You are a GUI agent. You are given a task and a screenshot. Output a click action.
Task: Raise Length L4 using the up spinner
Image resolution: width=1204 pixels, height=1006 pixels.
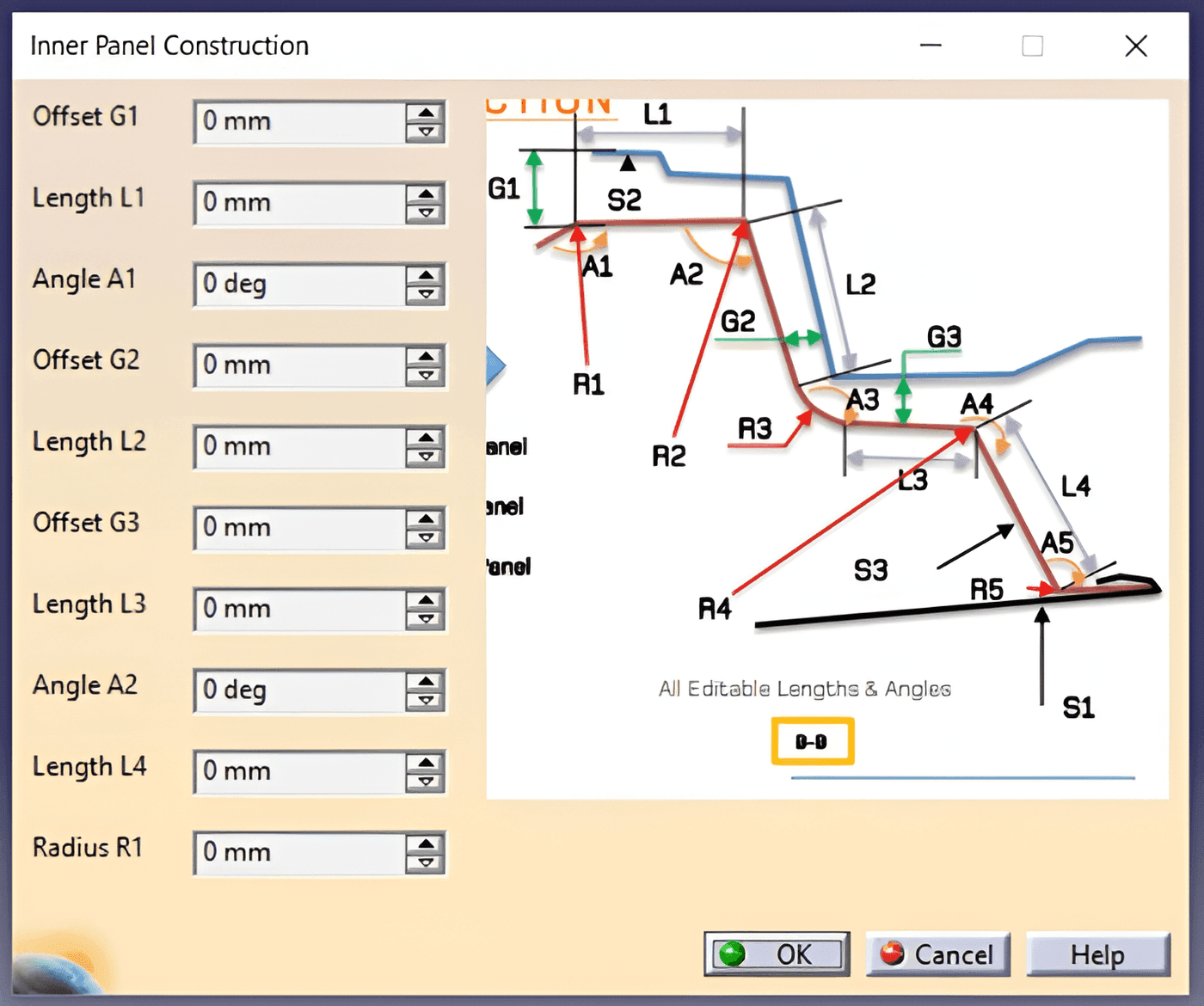click(x=425, y=763)
